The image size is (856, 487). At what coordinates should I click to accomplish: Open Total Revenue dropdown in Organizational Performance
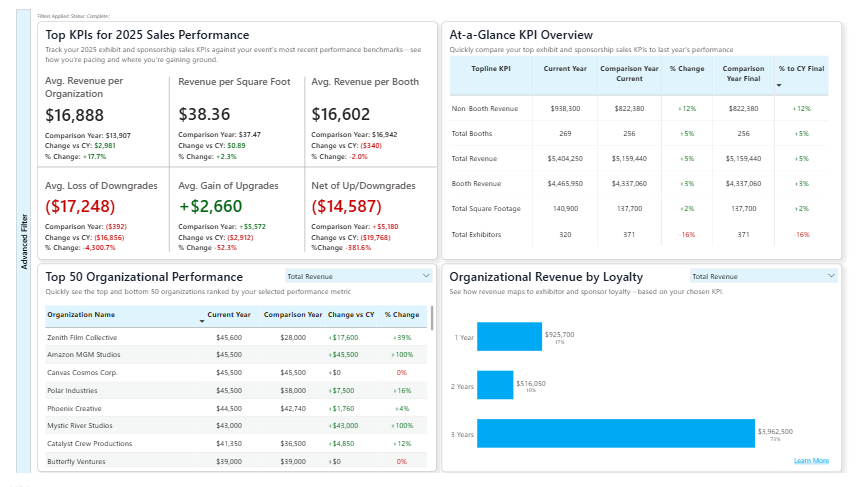point(356,276)
